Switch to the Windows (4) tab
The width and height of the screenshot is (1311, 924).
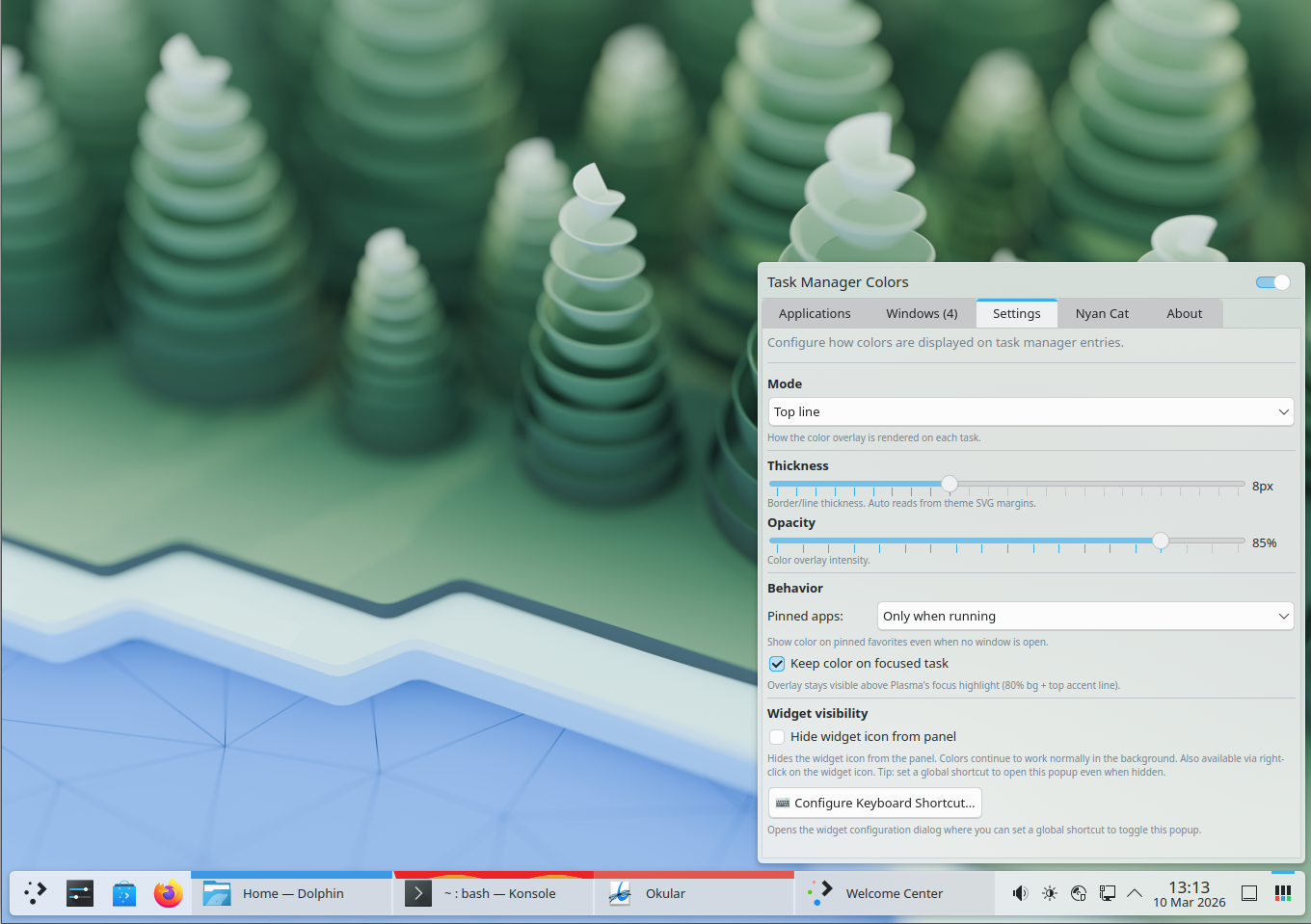(922, 313)
